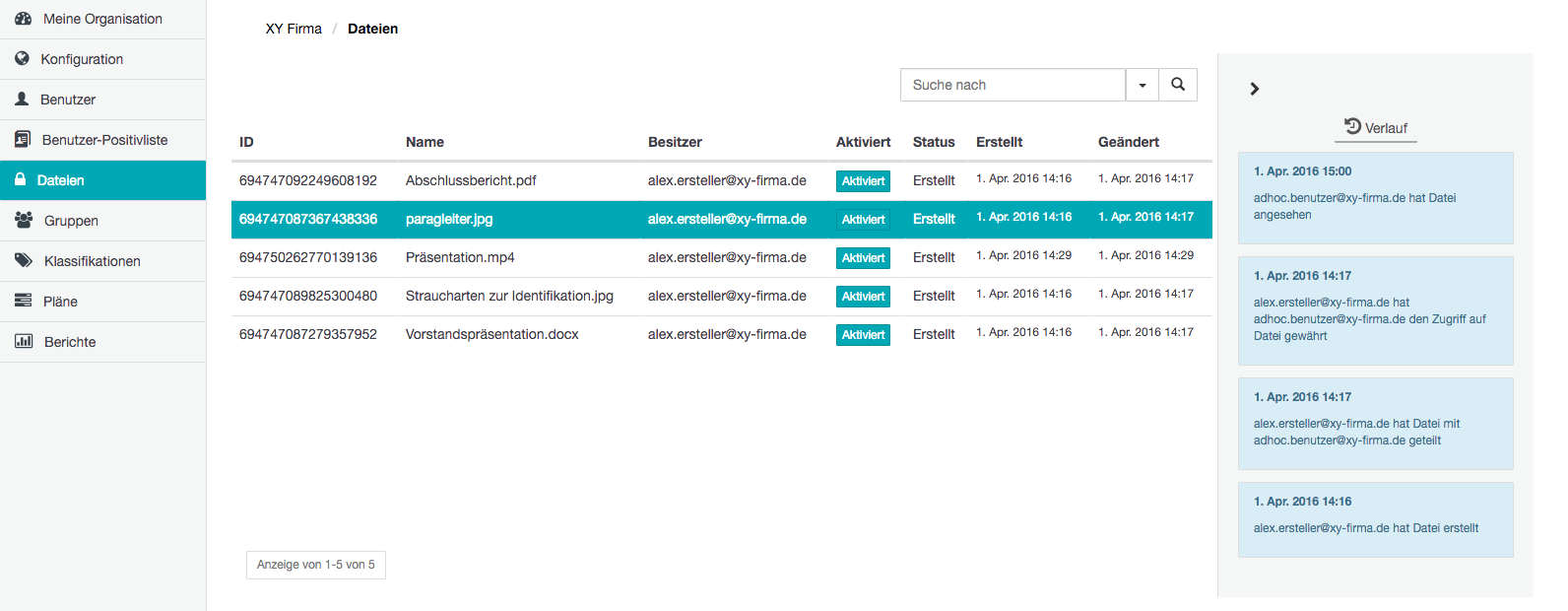The width and height of the screenshot is (1568, 611).
Task: Click the Pläne list icon
Action: 24,302
